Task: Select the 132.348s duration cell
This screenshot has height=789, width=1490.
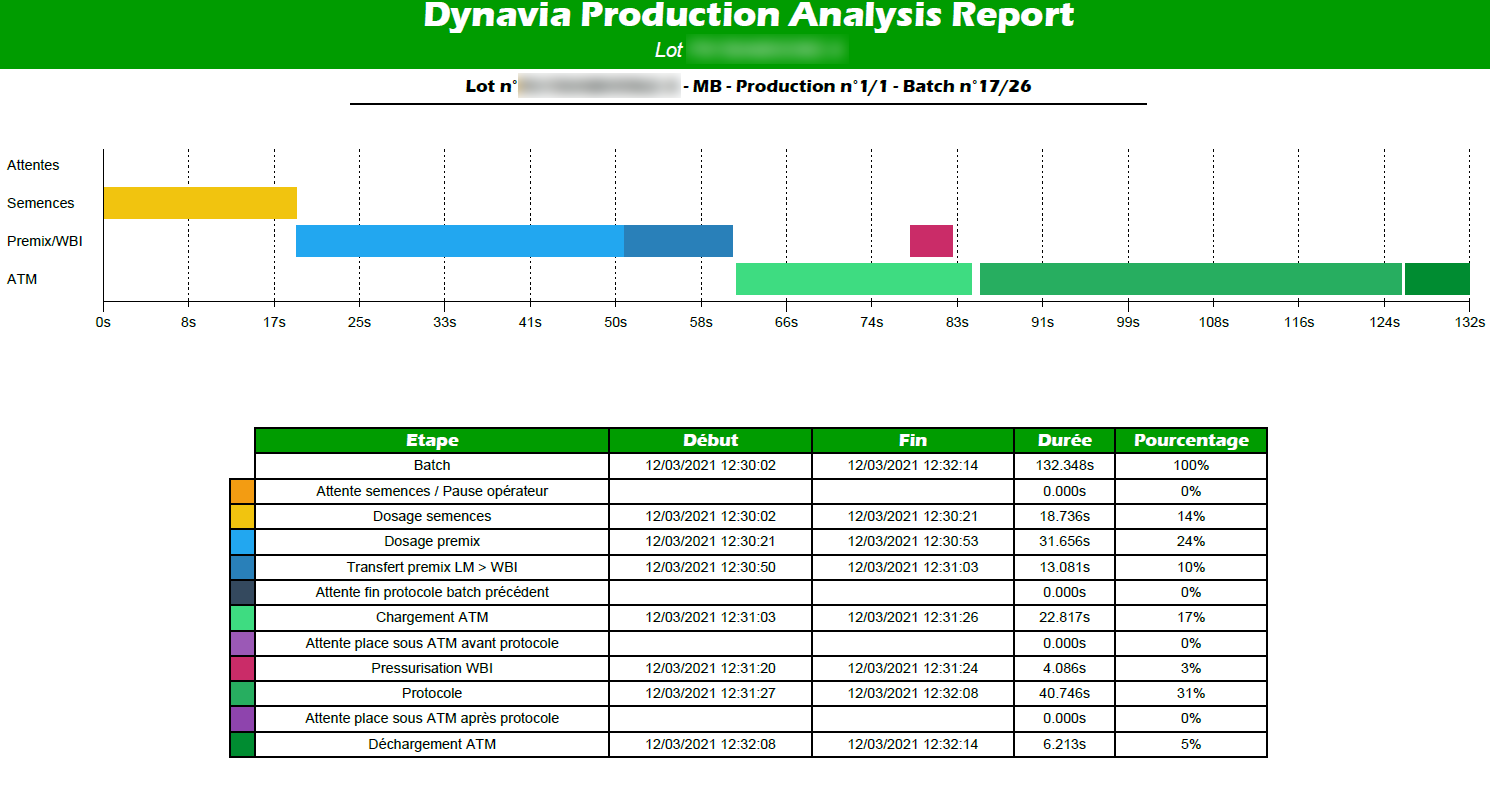Action: pos(1064,465)
